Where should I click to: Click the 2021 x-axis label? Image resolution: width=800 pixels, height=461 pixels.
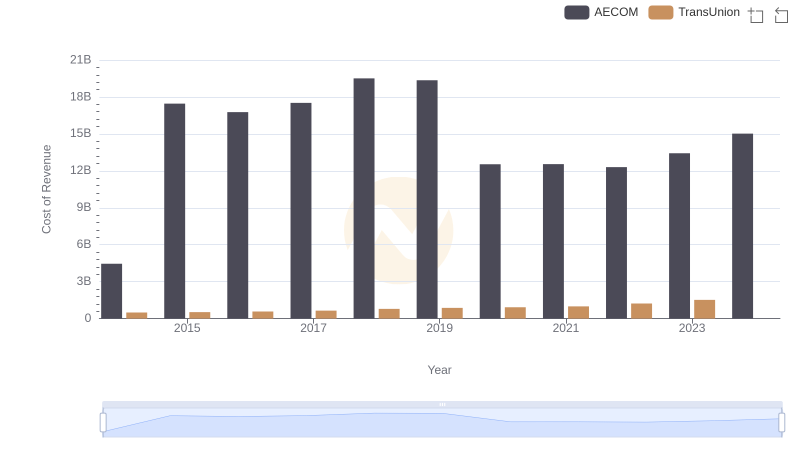566,328
